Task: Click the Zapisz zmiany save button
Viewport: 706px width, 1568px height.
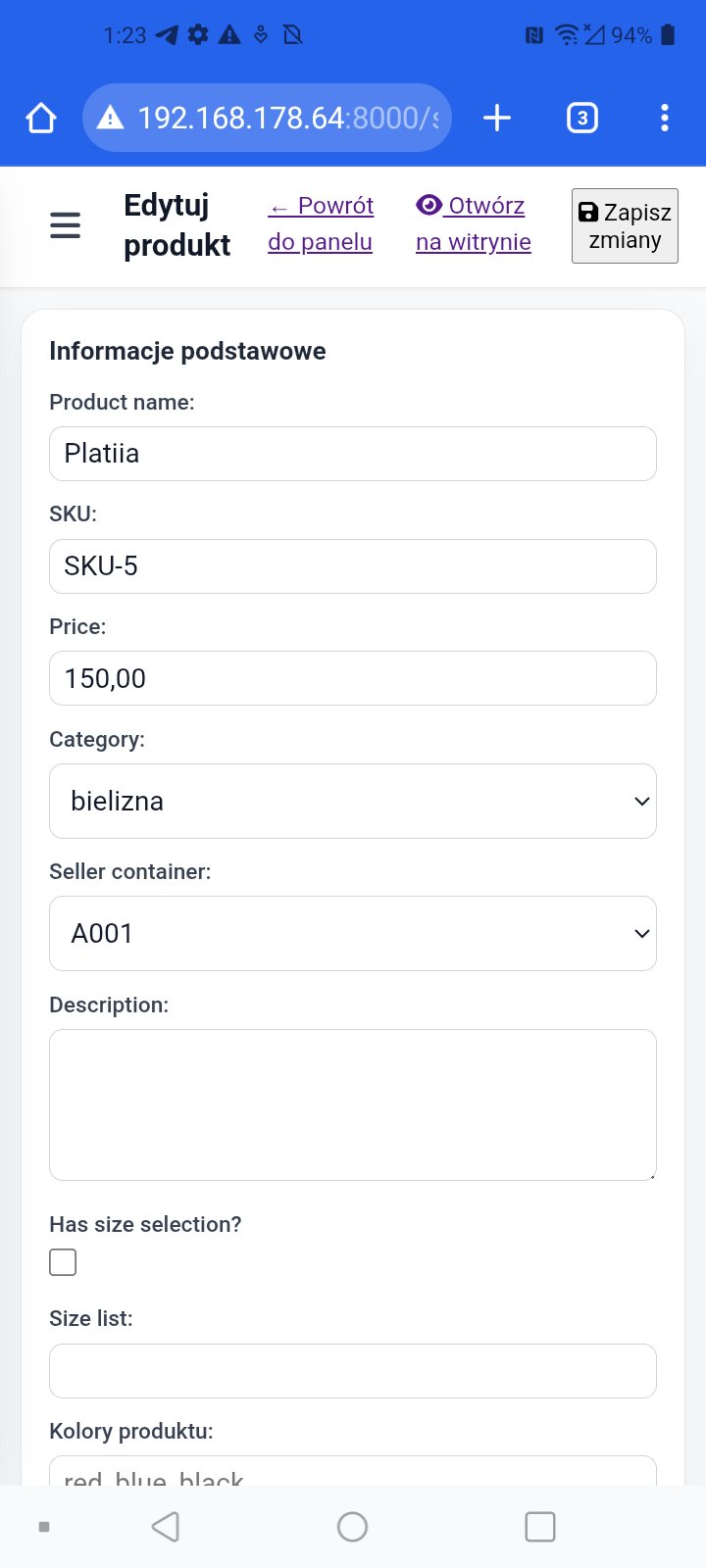Action: tap(625, 226)
